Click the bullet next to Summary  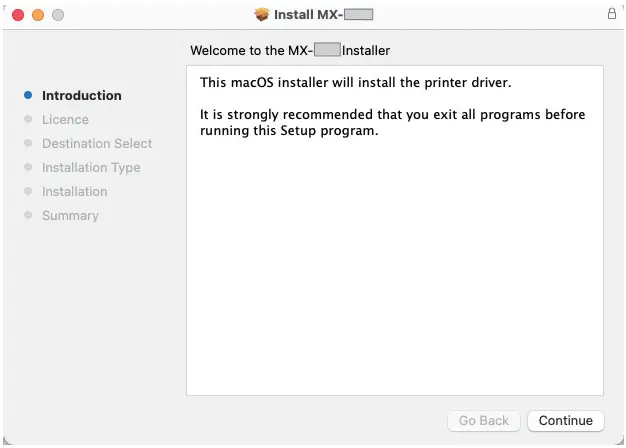click(x=28, y=216)
